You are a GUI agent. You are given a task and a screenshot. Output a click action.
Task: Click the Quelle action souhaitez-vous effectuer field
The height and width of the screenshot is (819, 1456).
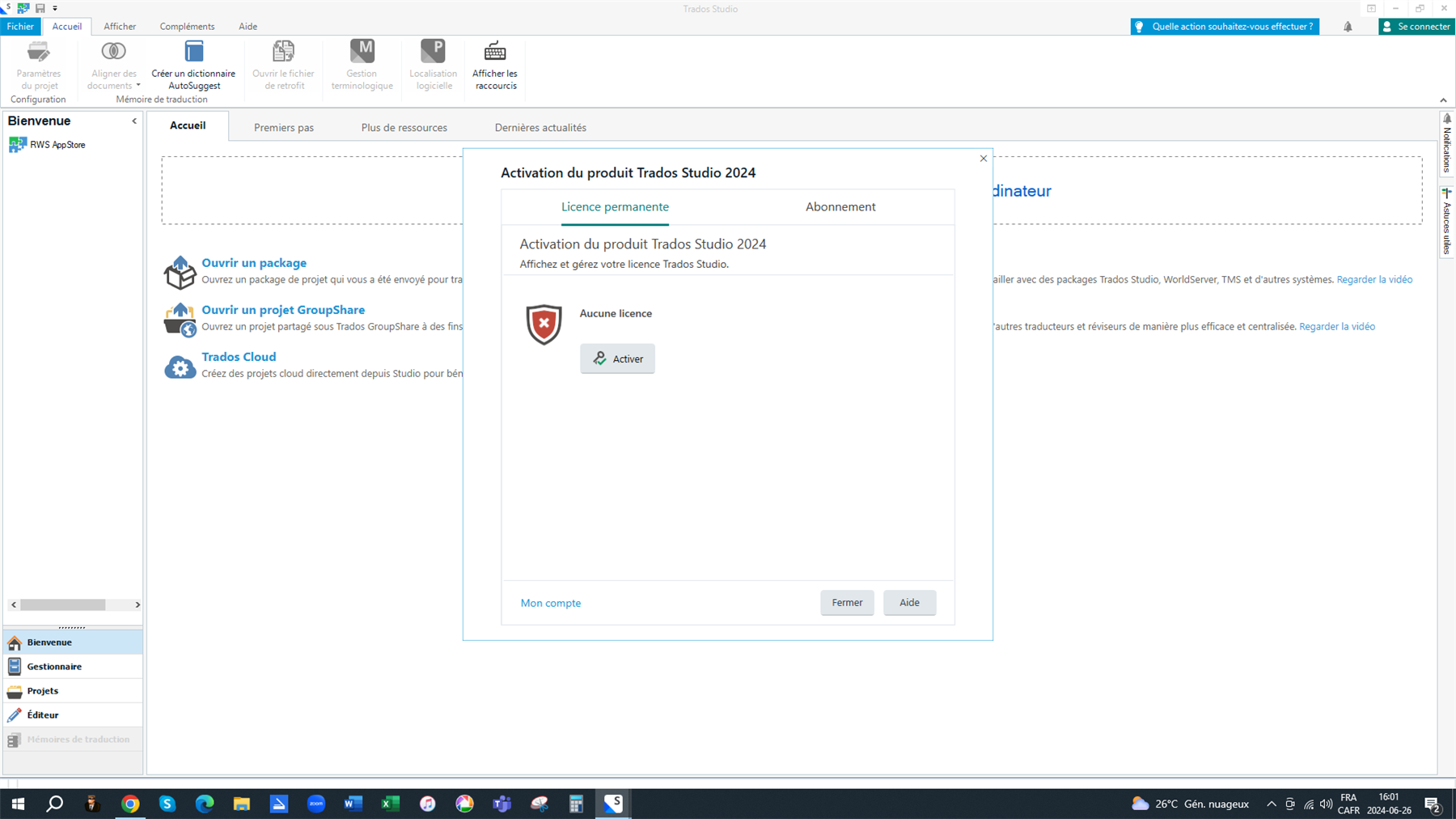point(1225,27)
